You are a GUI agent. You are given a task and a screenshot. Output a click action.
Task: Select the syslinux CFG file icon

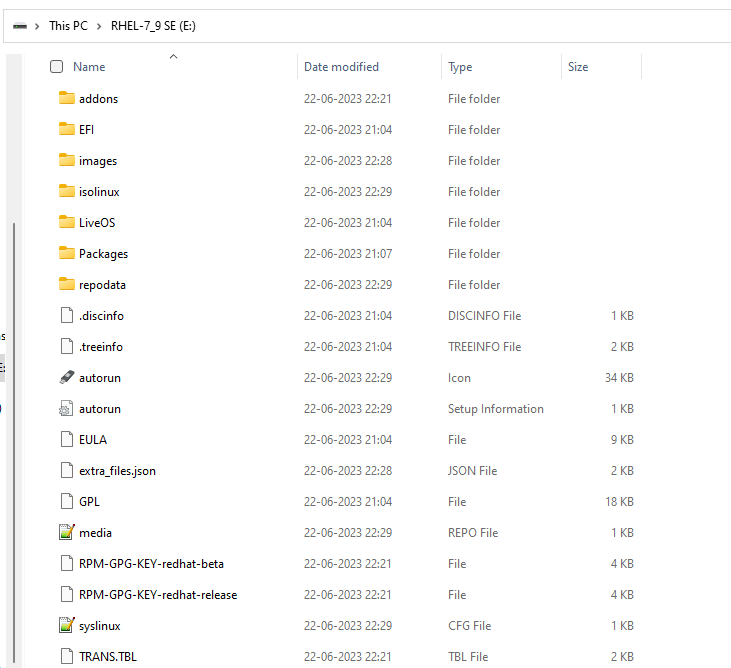click(x=67, y=625)
